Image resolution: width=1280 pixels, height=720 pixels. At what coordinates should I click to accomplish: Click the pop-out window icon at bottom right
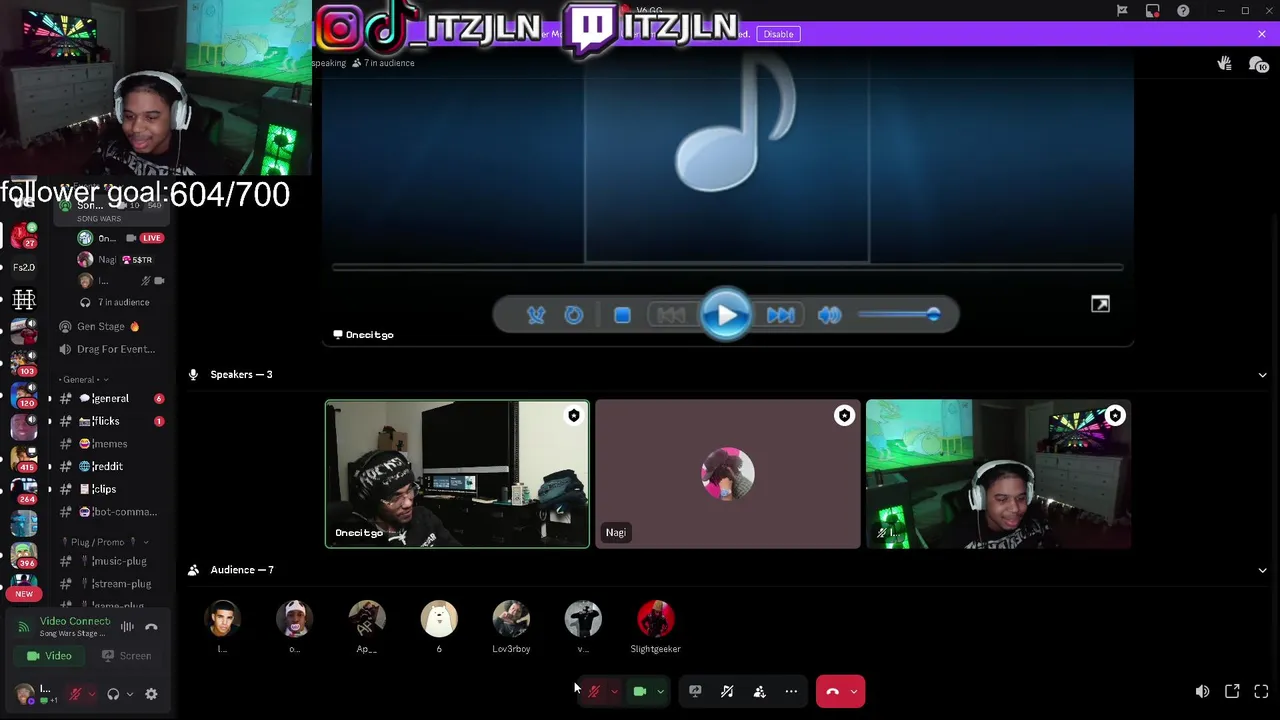pyautogui.click(x=1232, y=691)
